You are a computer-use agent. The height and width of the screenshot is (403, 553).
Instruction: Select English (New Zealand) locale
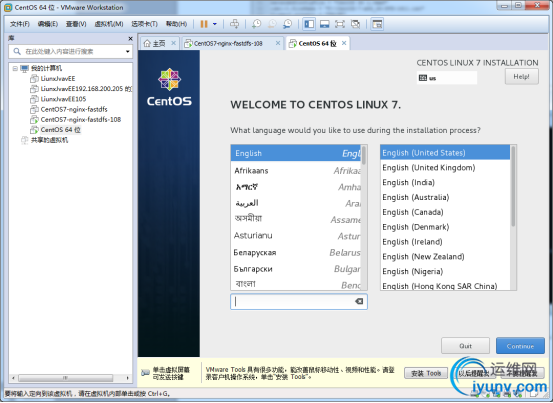coord(445,256)
